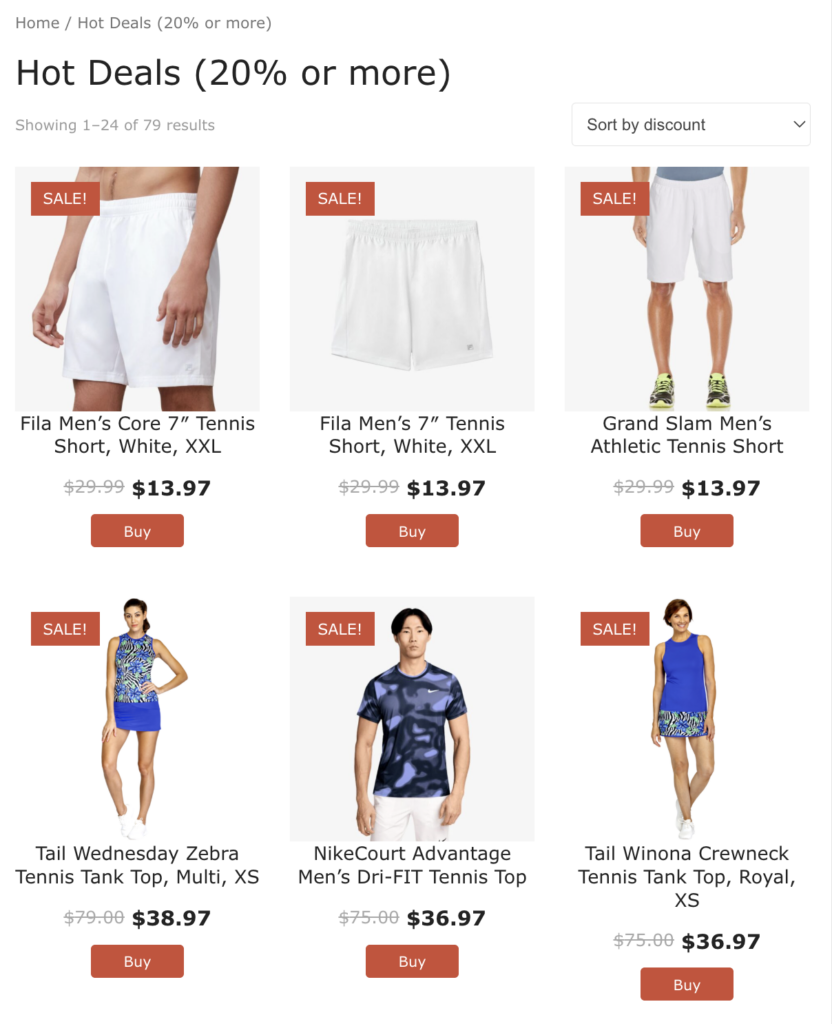Open Tail Winona Crewneck Tank Top photo
832x1024 pixels.
tap(687, 719)
